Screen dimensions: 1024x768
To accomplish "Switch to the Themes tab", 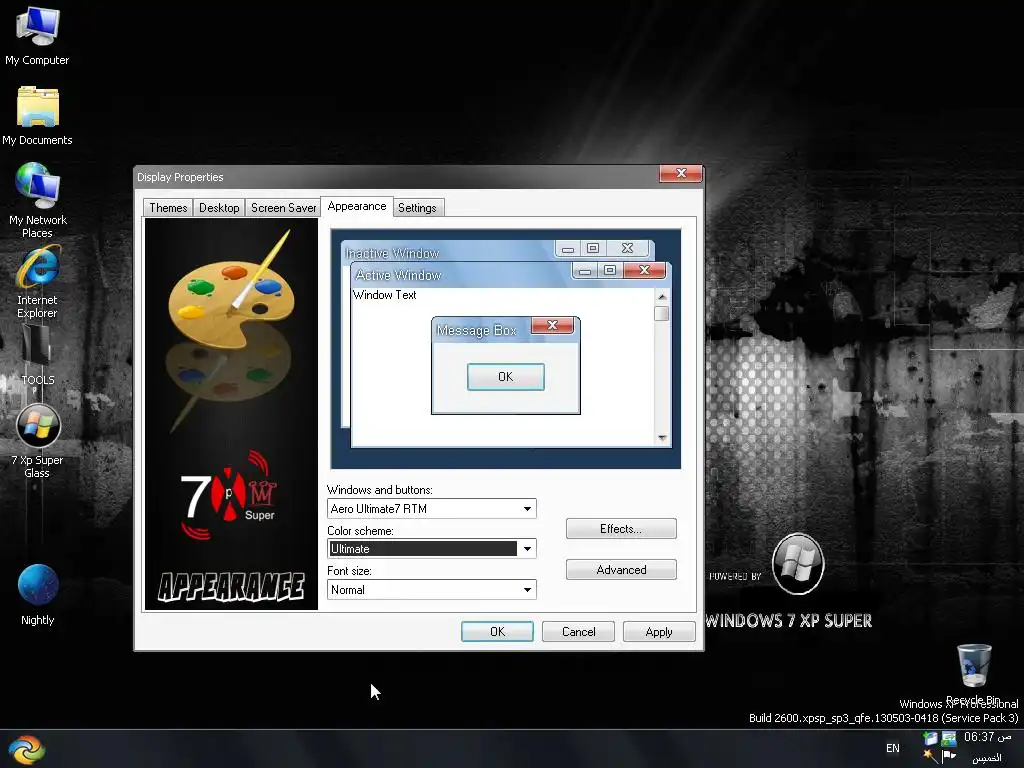I will [x=168, y=208].
